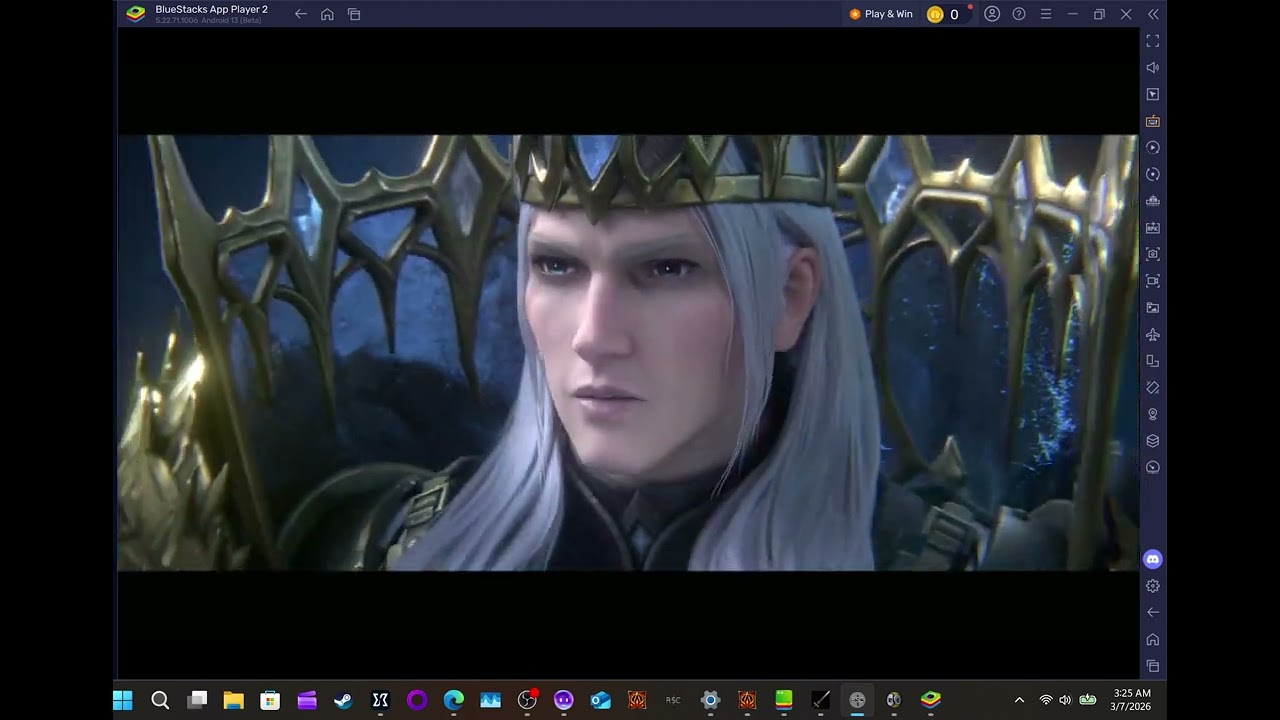
Task: Click the Install APK sidebar icon
Action: pyautogui.click(x=1153, y=228)
